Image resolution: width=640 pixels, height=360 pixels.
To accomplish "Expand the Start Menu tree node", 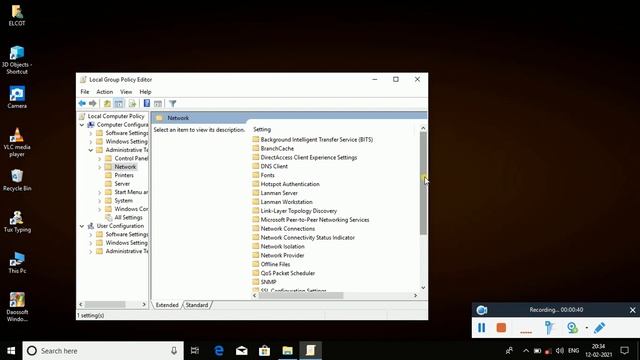I will click(99, 193).
